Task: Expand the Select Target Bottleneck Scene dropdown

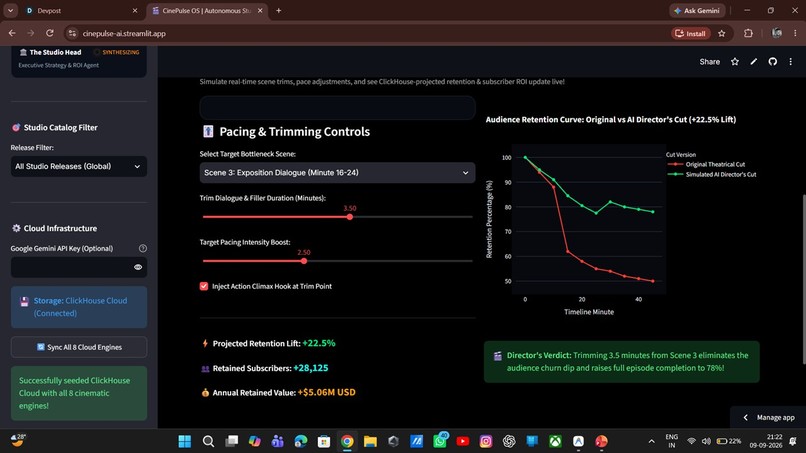Action: pyautogui.click(x=337, y=173)
